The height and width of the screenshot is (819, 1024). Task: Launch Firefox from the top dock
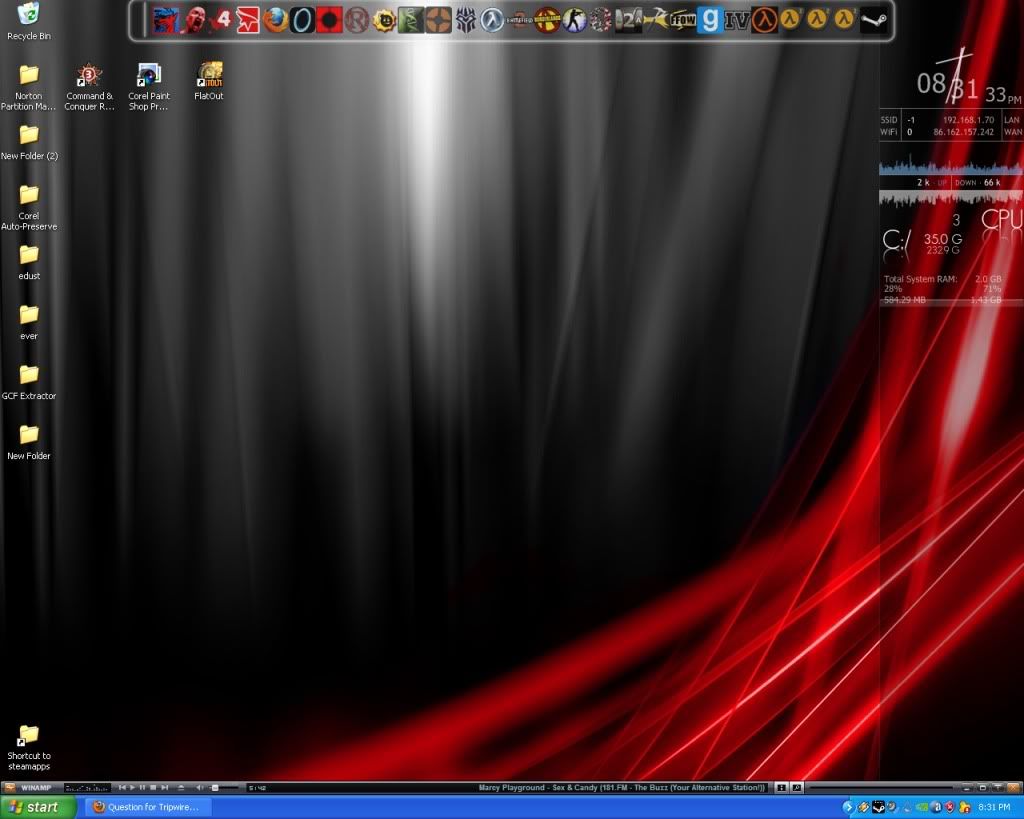point(276,19)
